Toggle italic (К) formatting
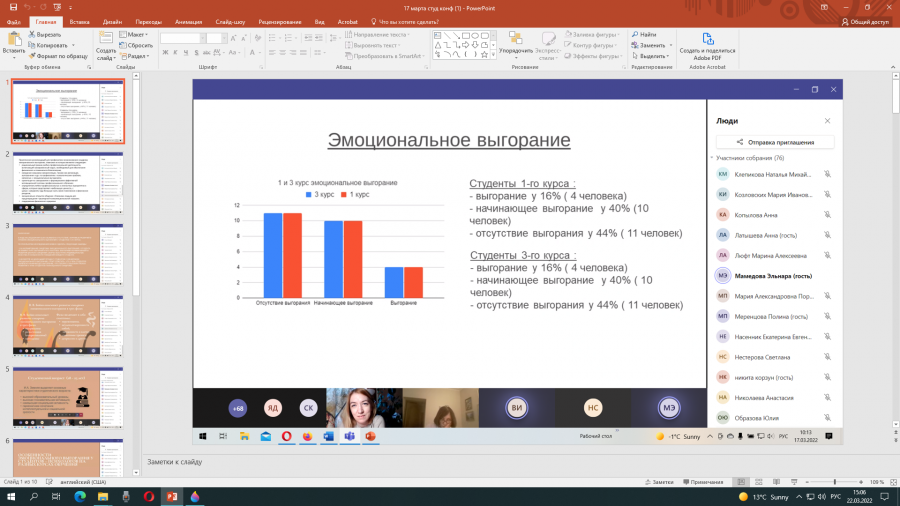900x506 pixels. [x=176, y=53]
